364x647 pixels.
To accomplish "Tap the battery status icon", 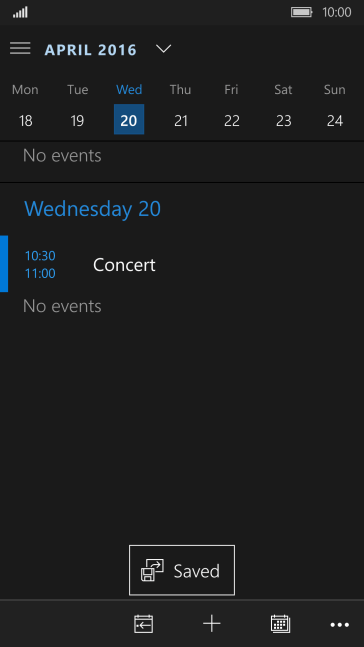I will pos(302,12).
